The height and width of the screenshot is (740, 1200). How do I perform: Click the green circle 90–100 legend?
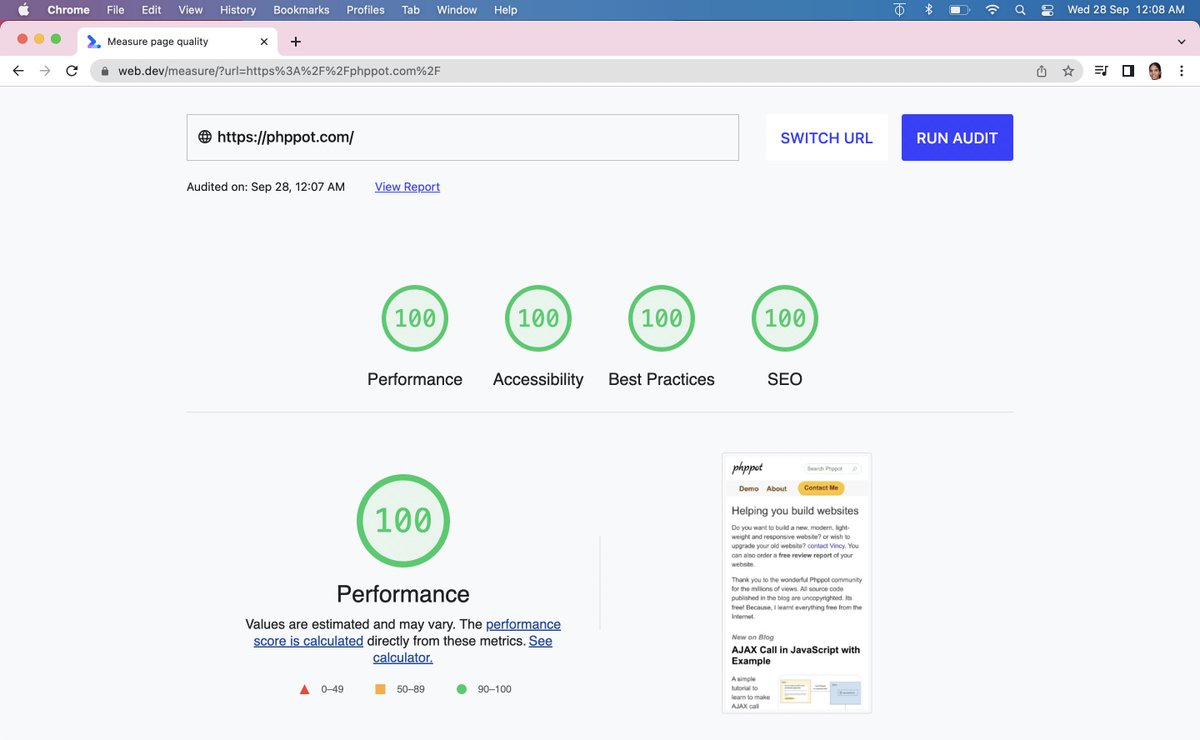[483, 689]
